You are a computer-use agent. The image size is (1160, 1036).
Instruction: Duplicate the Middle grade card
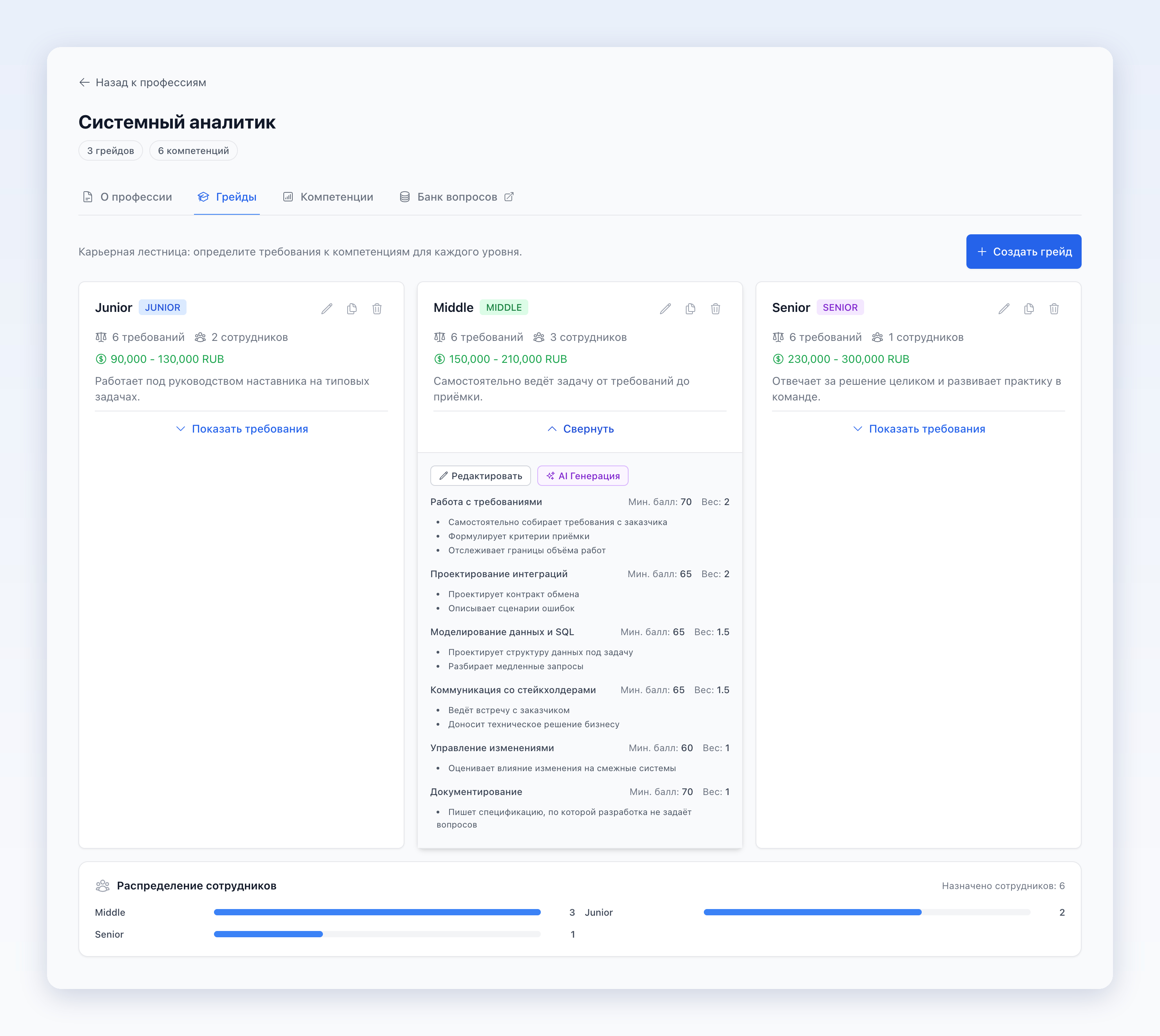click(691, 308)
